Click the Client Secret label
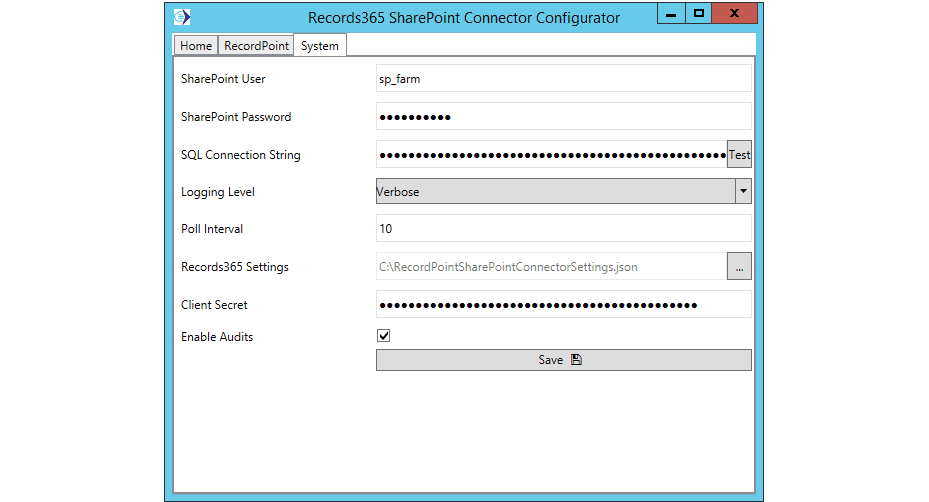Screen dimensions: 929x502 click(x=214, y=305)
